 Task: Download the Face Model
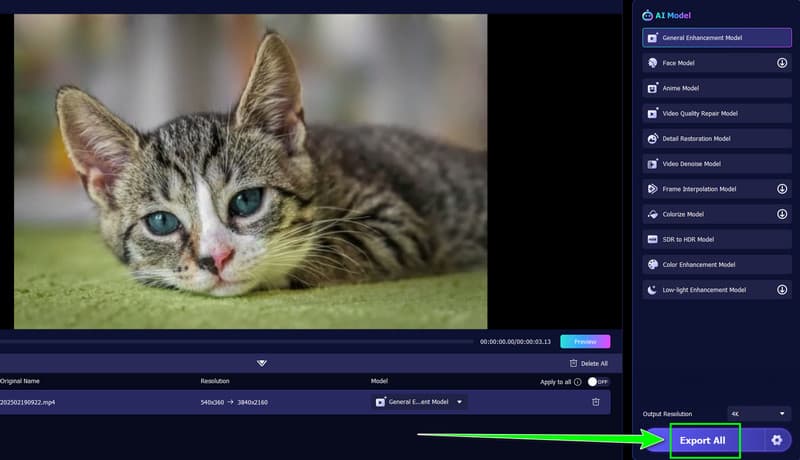[x=781, y=63]
